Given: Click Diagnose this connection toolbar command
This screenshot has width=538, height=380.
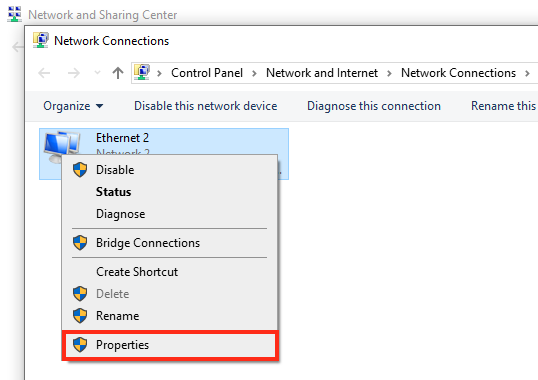Looking at the screenshot, I should click(374, 106).
